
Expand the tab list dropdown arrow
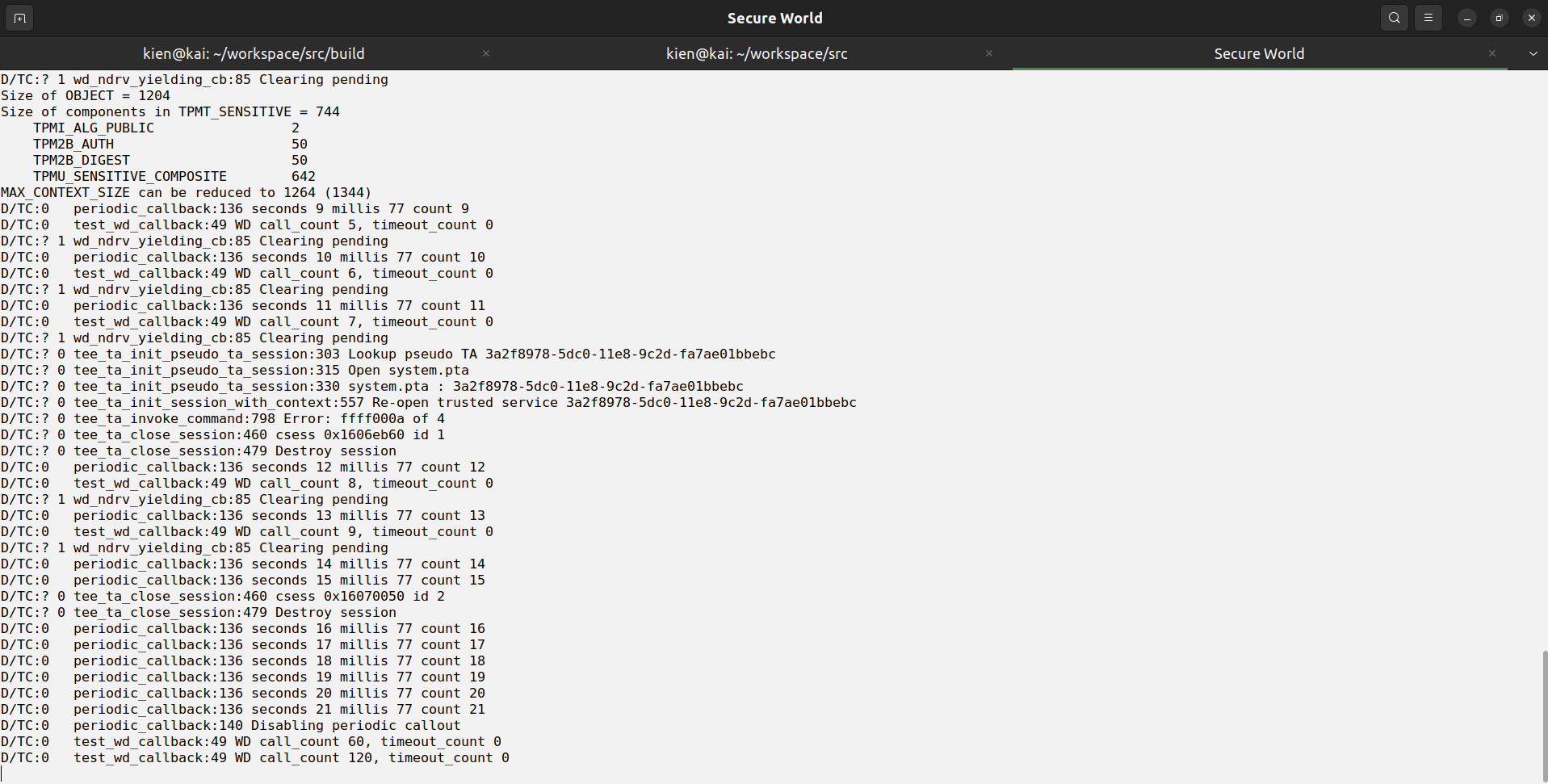[1533, 53]
